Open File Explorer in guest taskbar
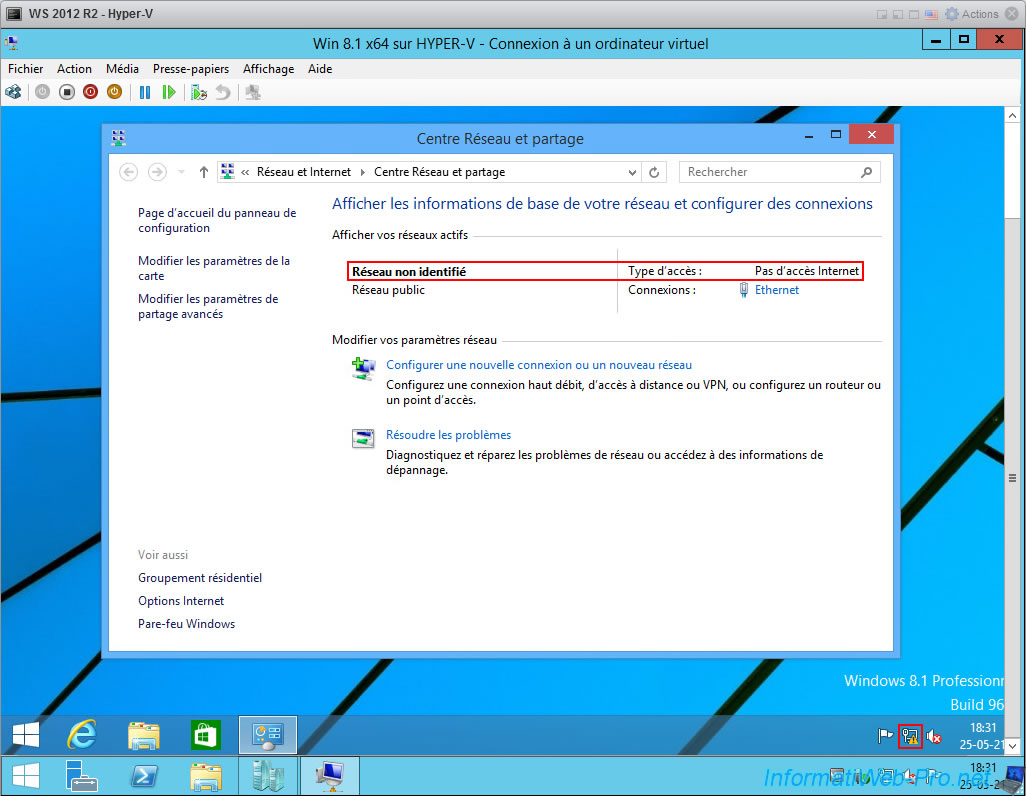Image resolution: width=1026 pixels, height=796 pixels. (x=143, y=735)
